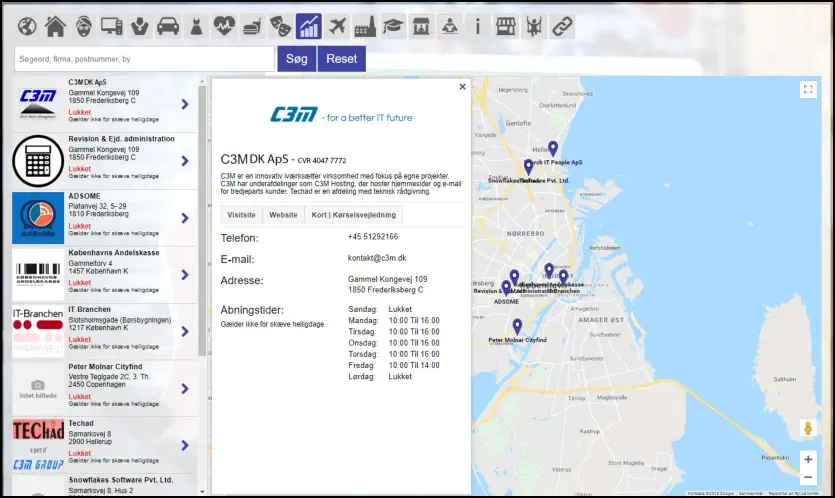Click the address text Gammel Kongevej 109 in popup

(x=388, y=279)
